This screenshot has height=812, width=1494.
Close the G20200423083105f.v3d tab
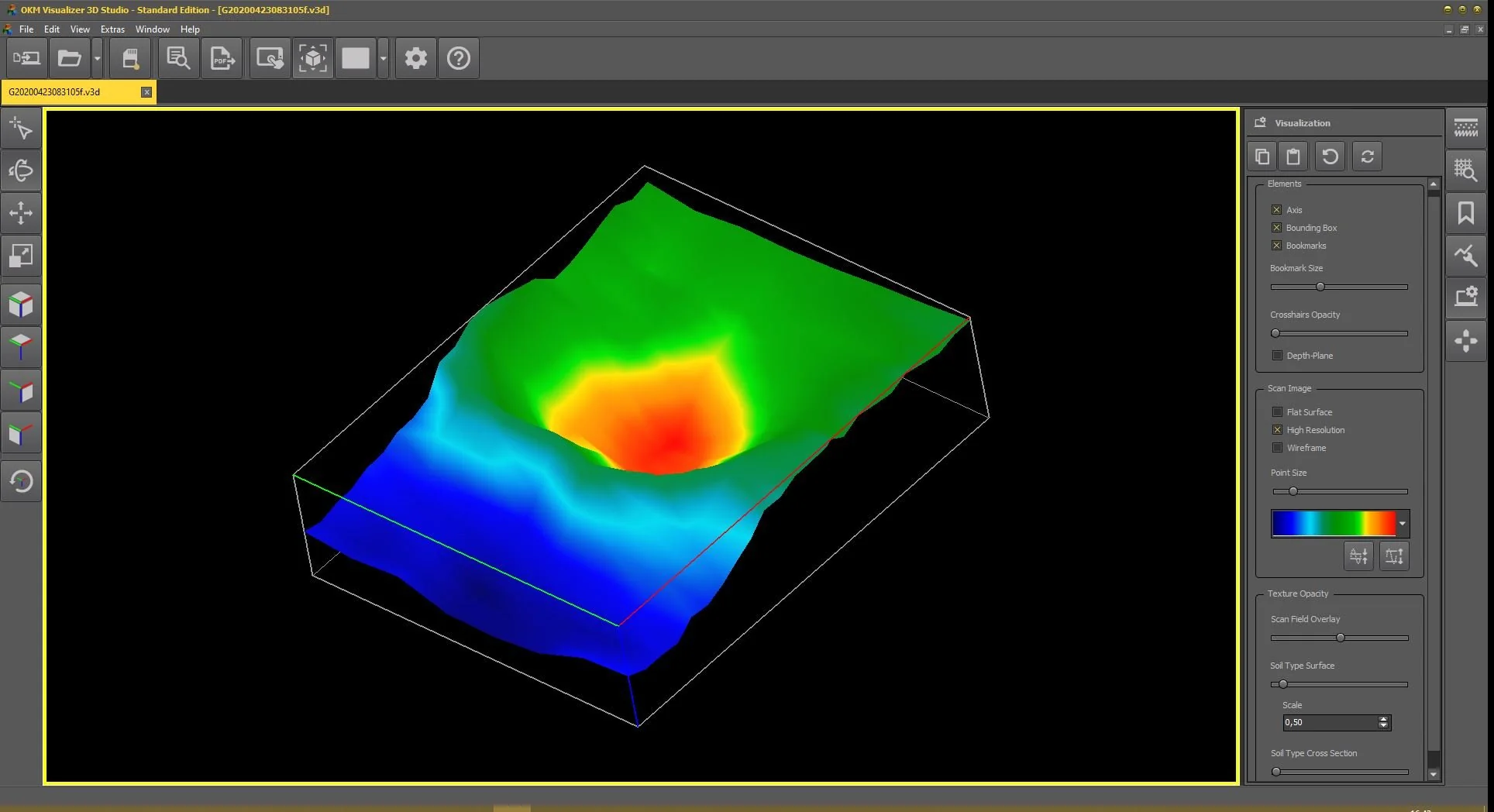146,92
